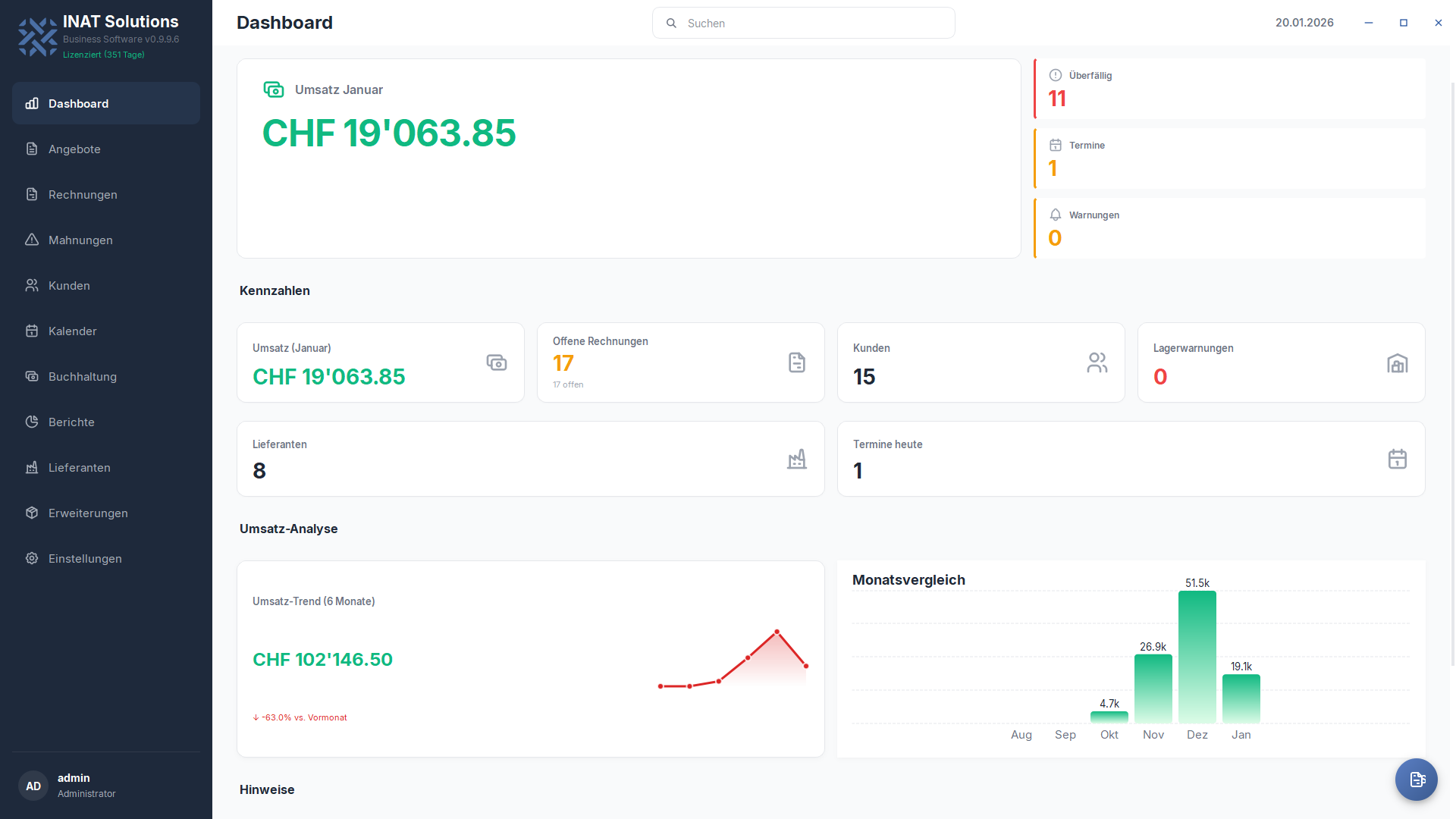1456x819 pixels.
Task: Select the Berichte pie-chart icon in sidebar
Action: pos(31,422)
